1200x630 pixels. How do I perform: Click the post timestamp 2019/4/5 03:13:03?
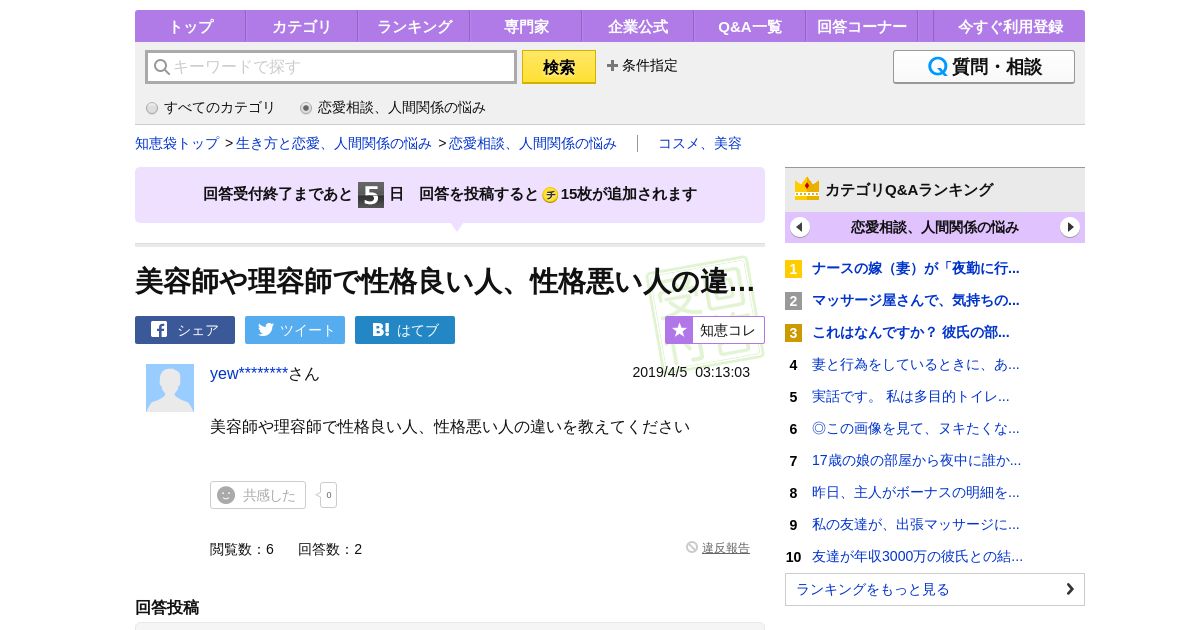tap(691, 372)
